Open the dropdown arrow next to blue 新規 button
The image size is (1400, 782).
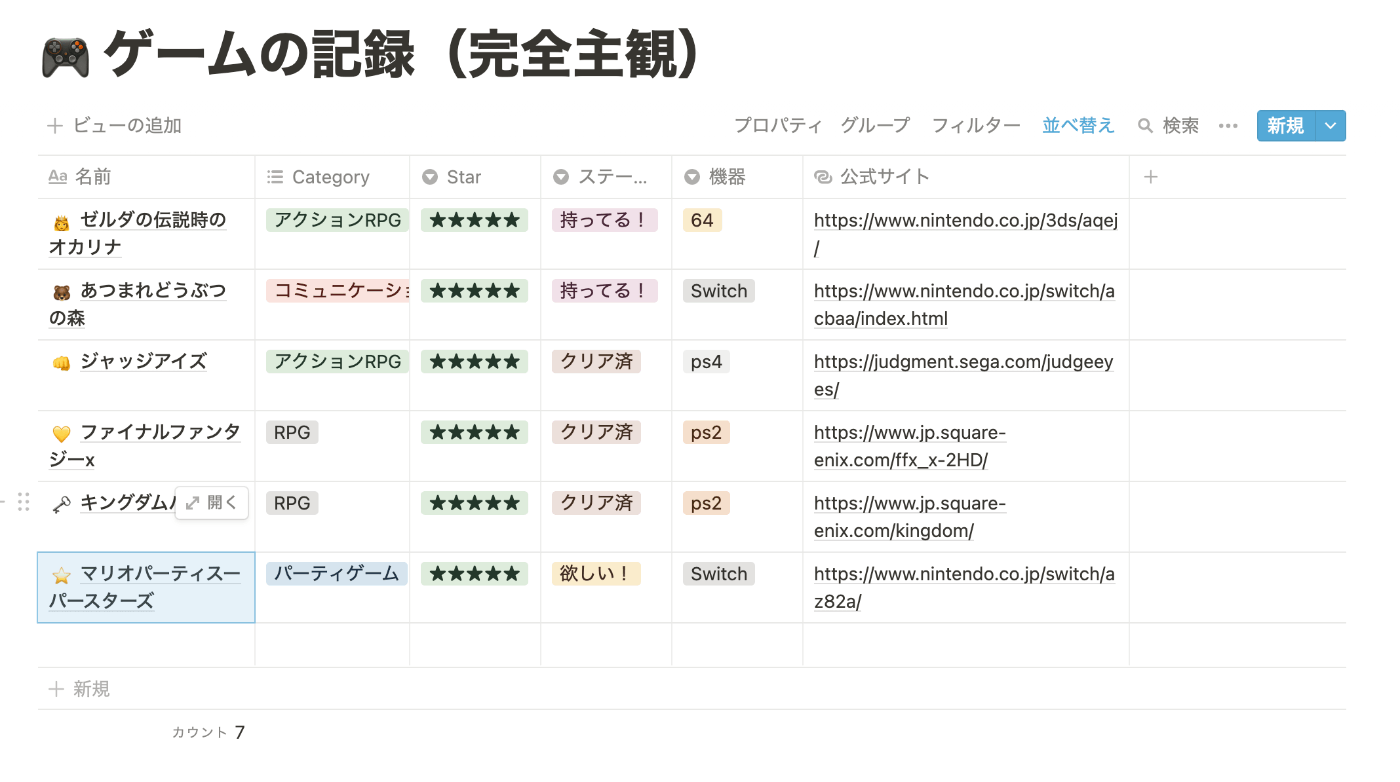click(1330, 126)
